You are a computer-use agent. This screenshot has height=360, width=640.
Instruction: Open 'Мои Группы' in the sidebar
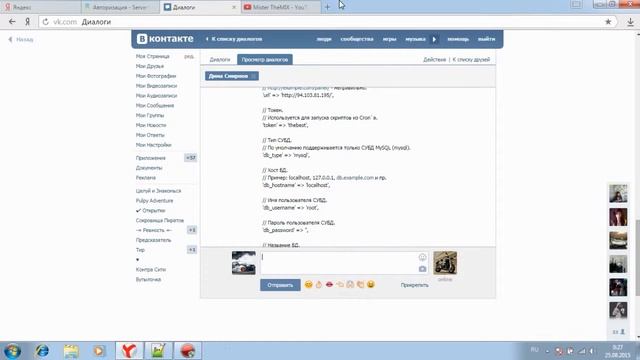tap(150, 115)
